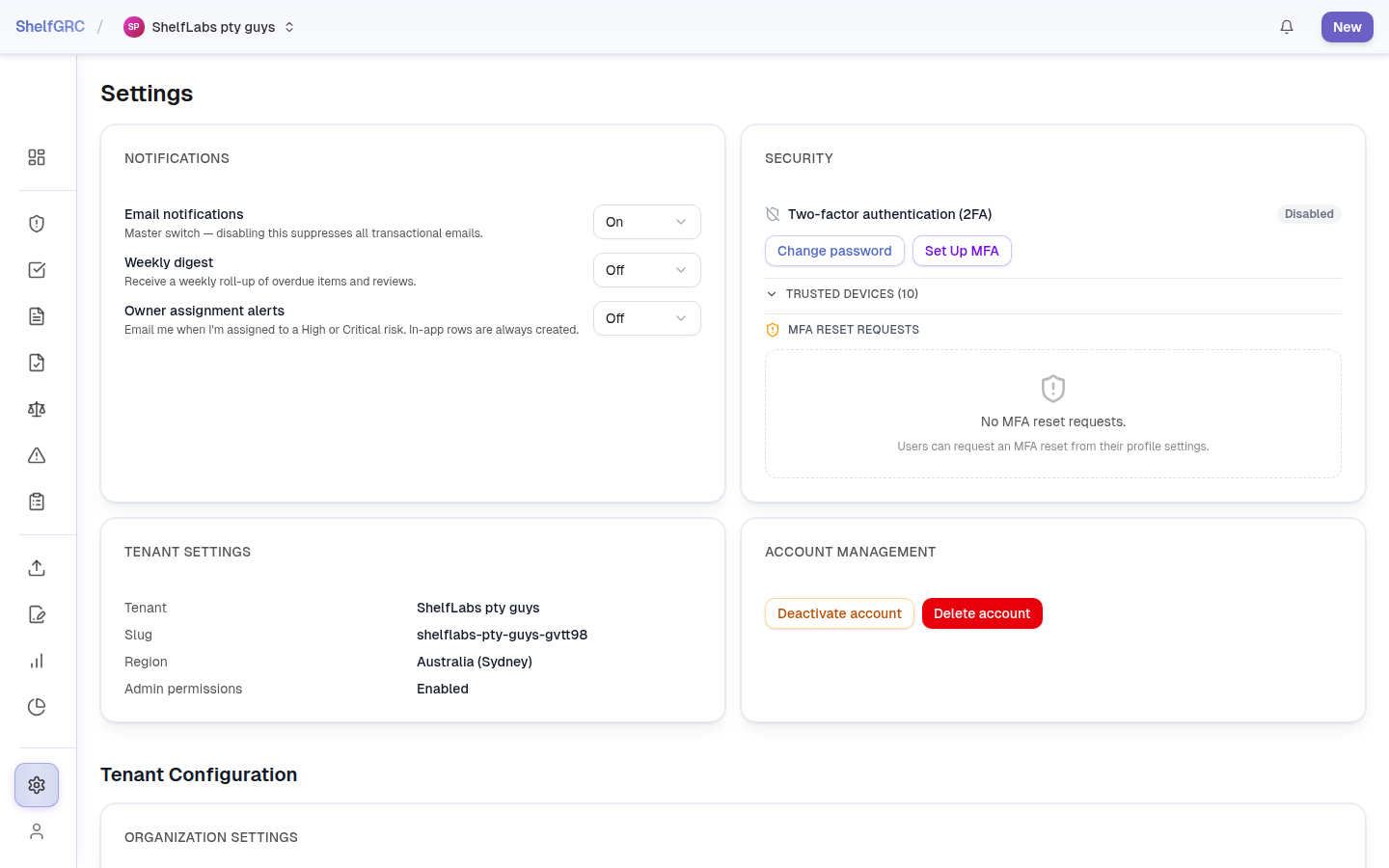Click Deactivate account
1389x868 pixels.
tap(839, 613)
